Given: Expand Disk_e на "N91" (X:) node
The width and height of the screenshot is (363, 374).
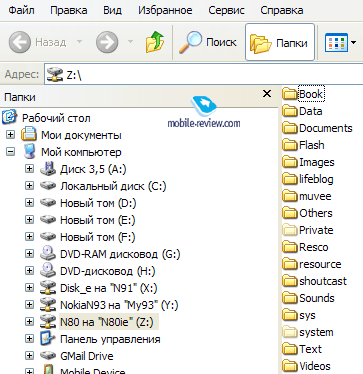Looking at the screenshot, I should [29, 288].
